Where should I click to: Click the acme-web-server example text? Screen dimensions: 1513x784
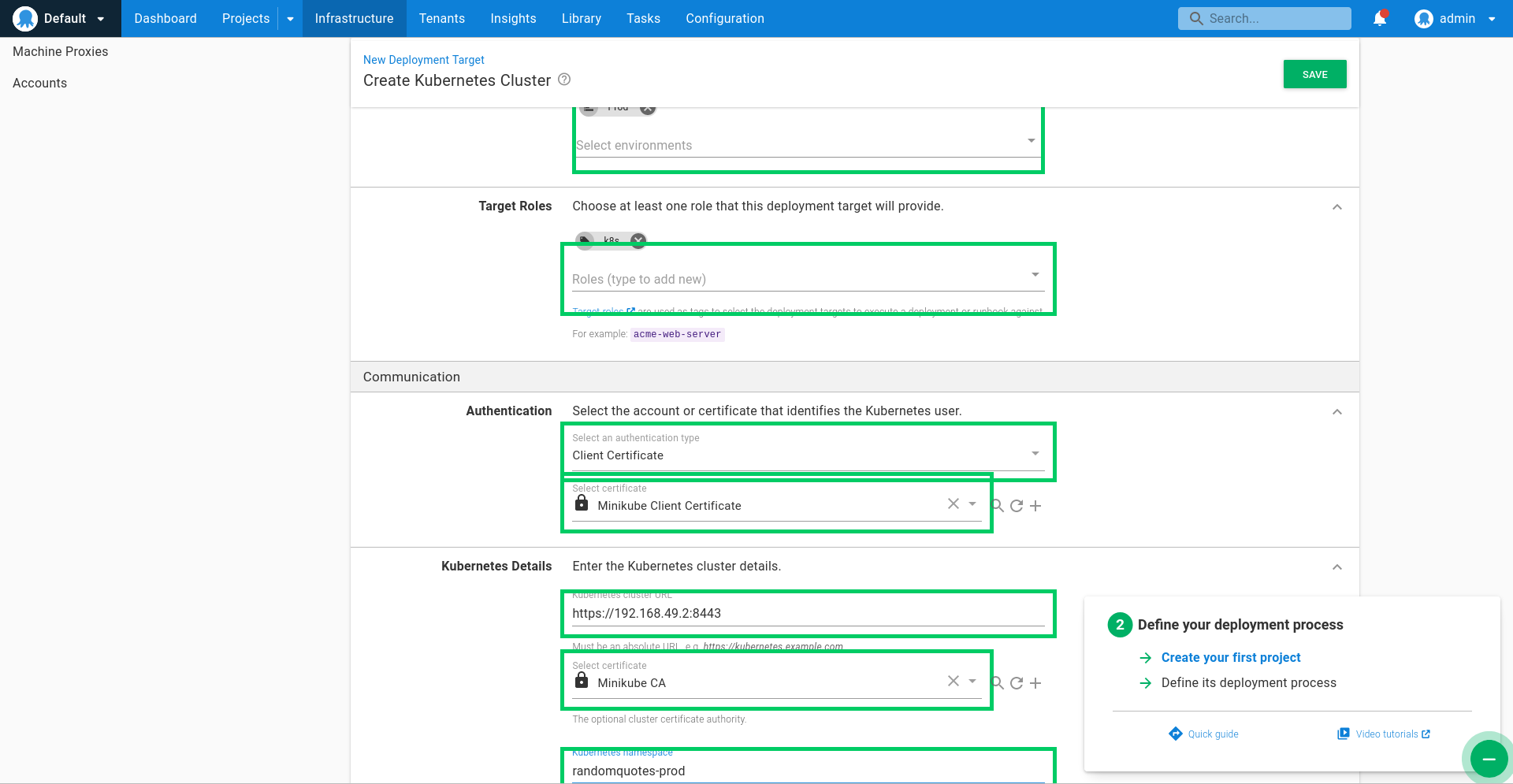point(677,334)
